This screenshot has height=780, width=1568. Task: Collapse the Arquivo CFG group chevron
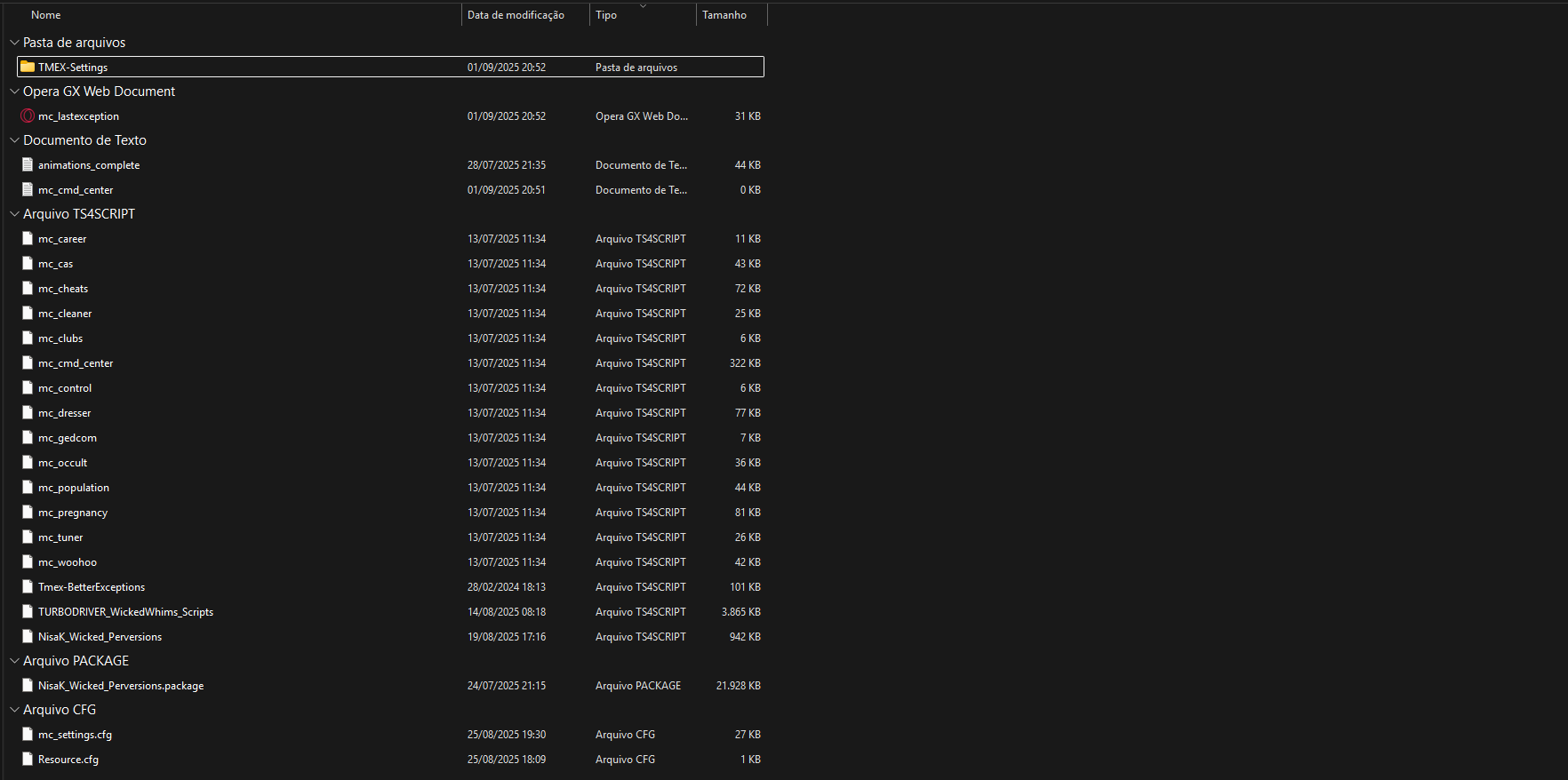click(x=14, y=709)
